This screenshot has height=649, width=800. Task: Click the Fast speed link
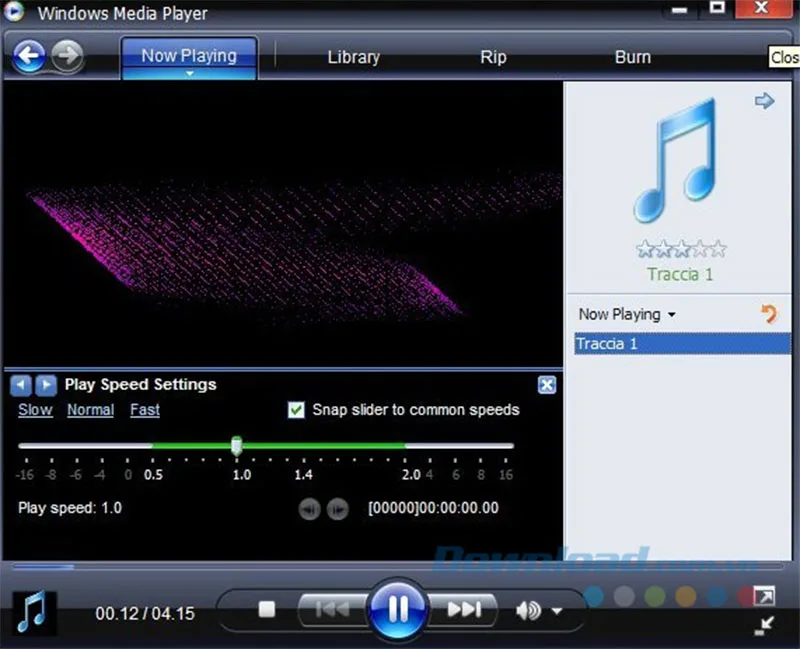145,410
